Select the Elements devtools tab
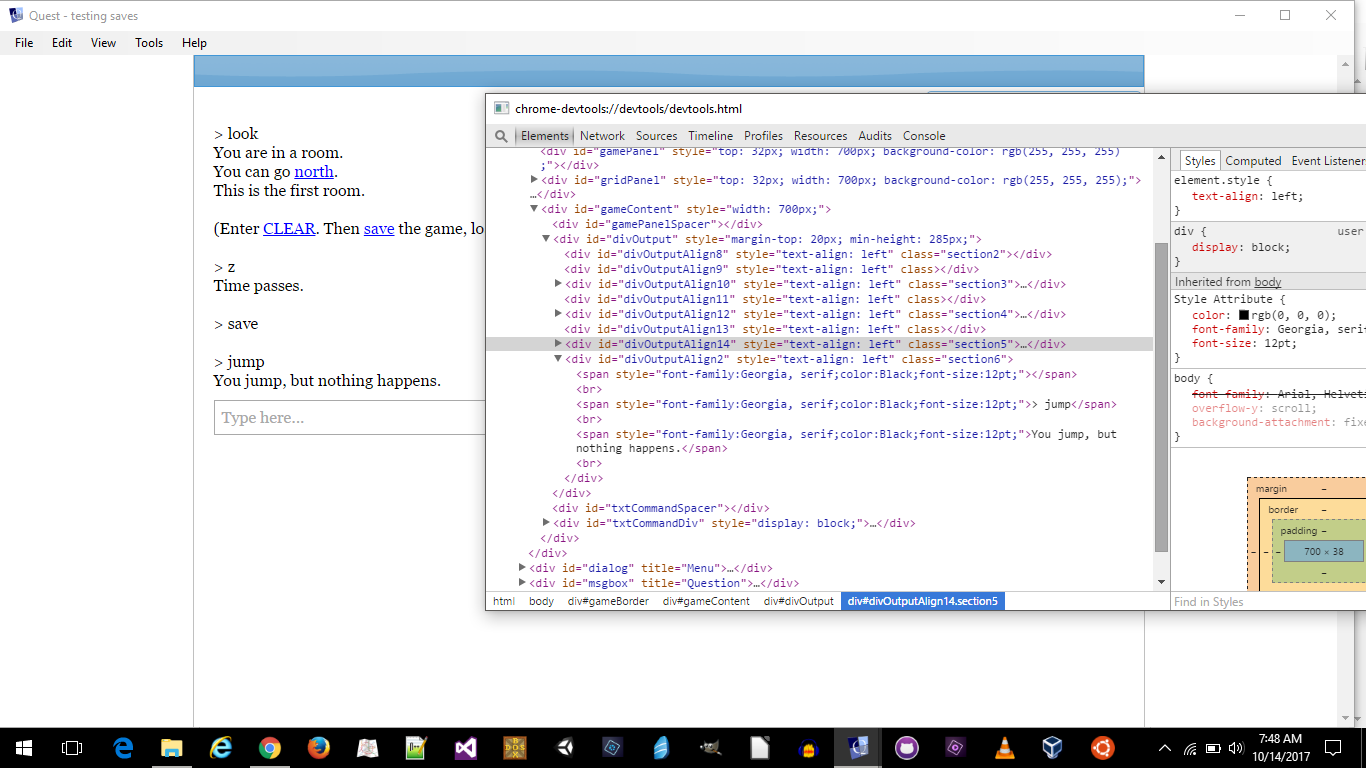 coord(544,136)
